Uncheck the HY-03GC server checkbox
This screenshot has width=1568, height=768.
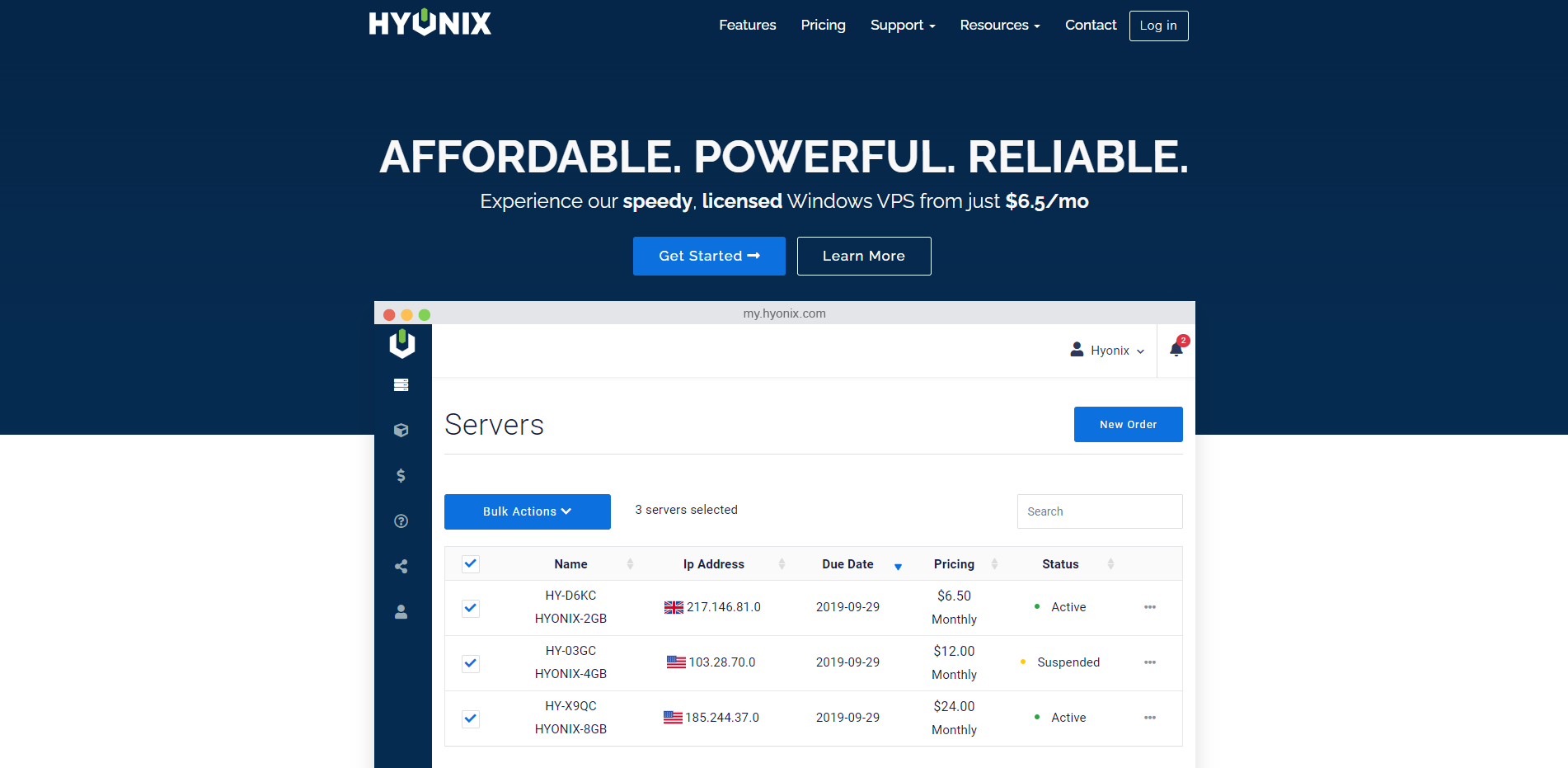(x=471, y=663)
